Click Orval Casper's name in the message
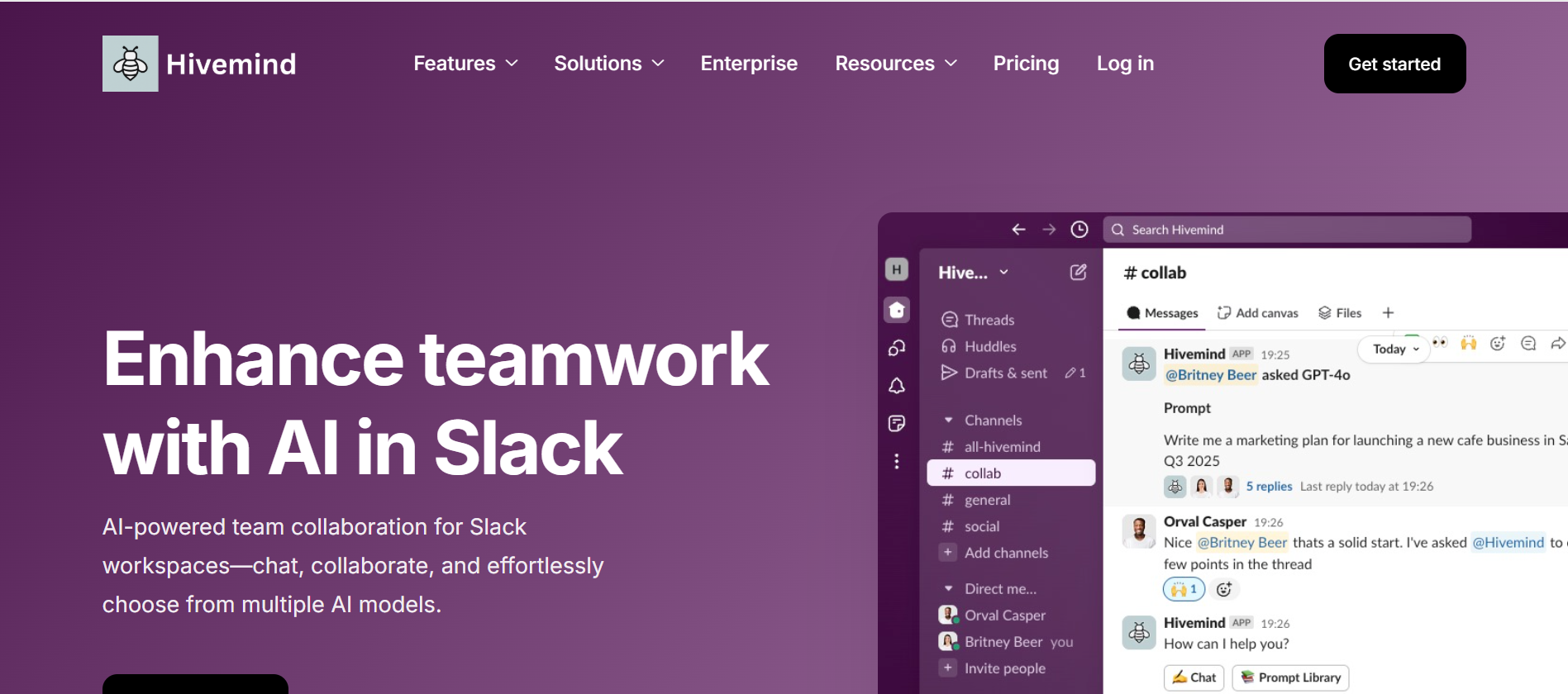 [x=1204, y=521]
